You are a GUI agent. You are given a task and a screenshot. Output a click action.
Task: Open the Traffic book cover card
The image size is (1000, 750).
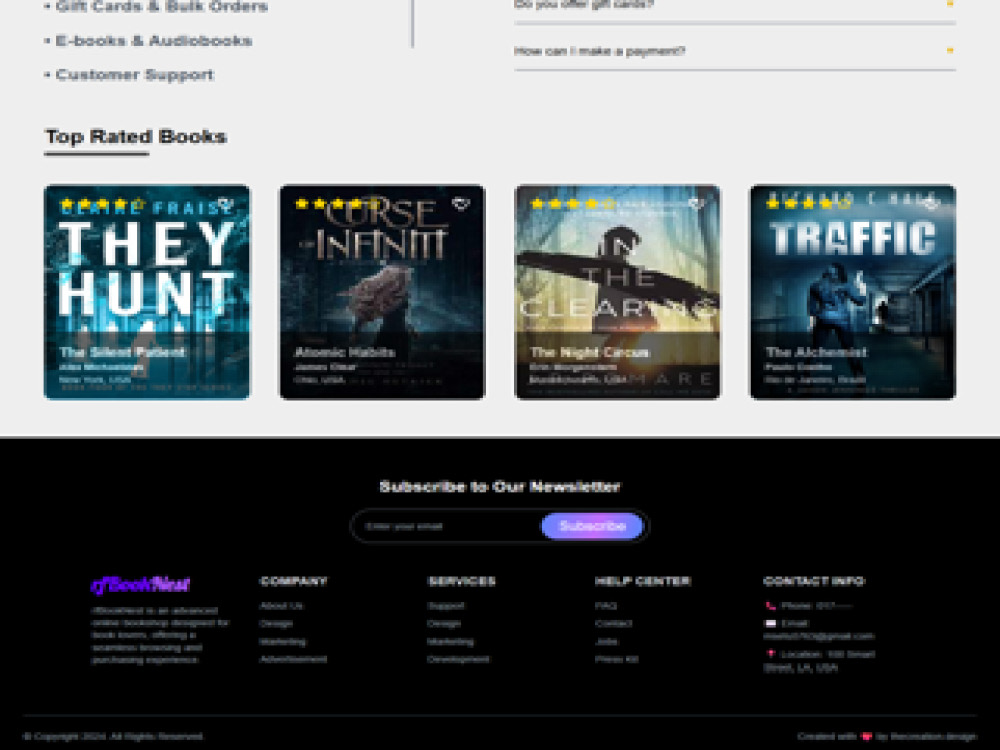pyautogui.click(x=853, y=292)
